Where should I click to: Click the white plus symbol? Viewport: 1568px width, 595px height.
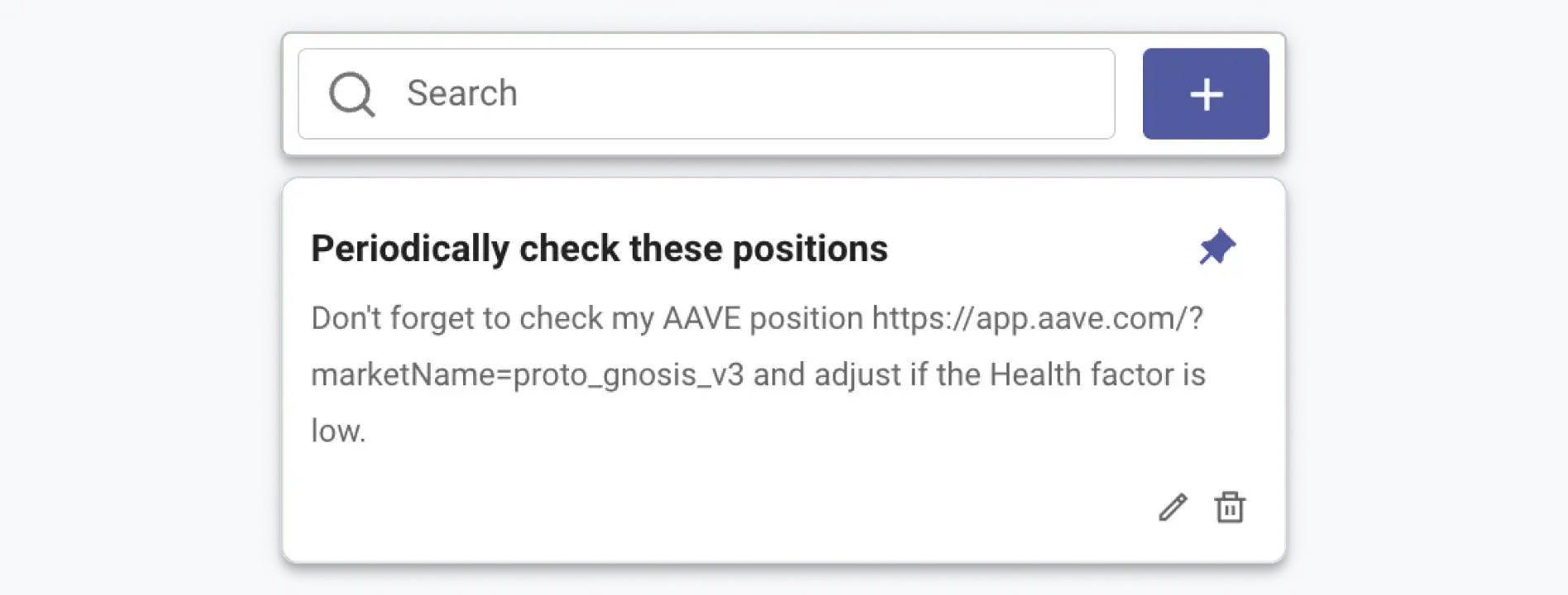(1207, 94)
